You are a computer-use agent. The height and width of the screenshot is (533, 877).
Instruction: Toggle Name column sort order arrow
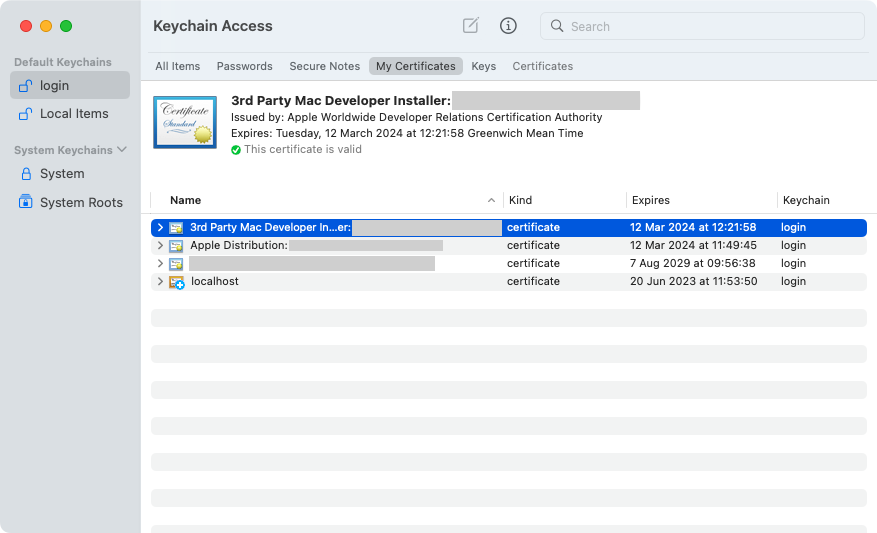click(x=491, y=200)
